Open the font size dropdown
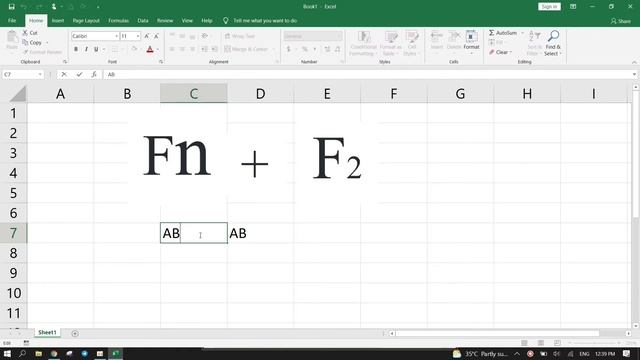The height and width of the screenshot is (360, 640). 138,36
